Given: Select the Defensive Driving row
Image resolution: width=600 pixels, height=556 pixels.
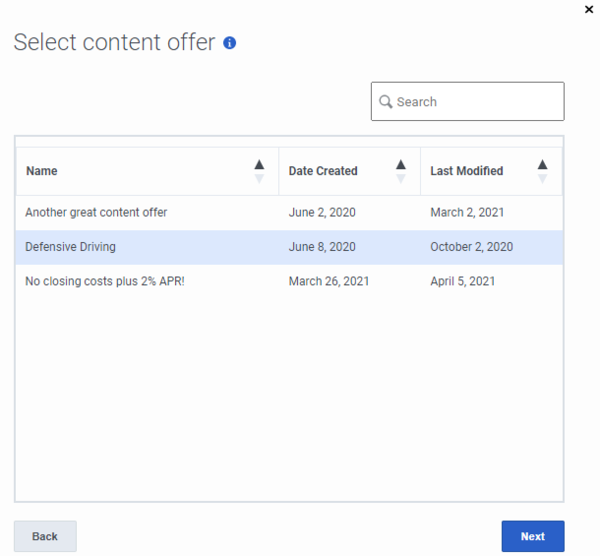Looking at the screenshot, I should tap(289, 247).
